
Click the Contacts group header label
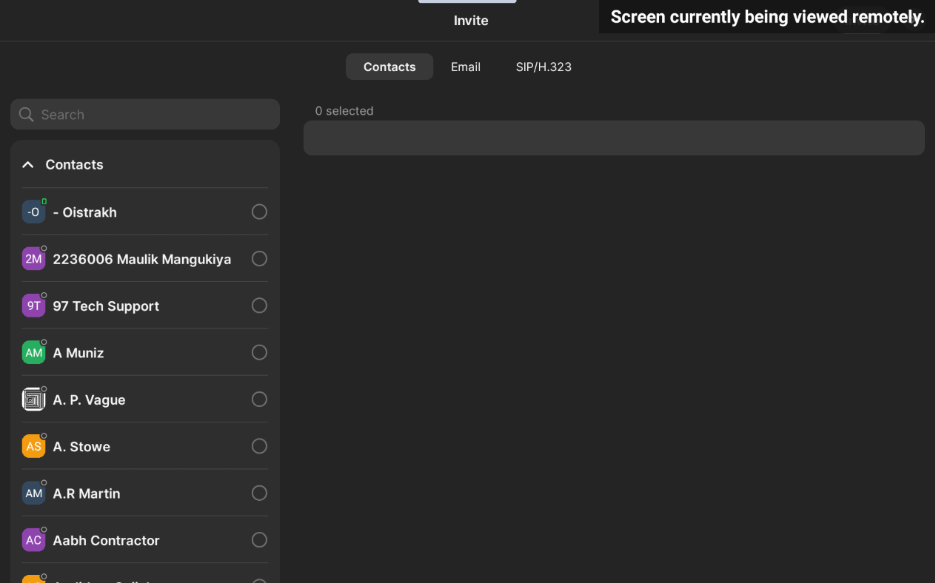74,165
